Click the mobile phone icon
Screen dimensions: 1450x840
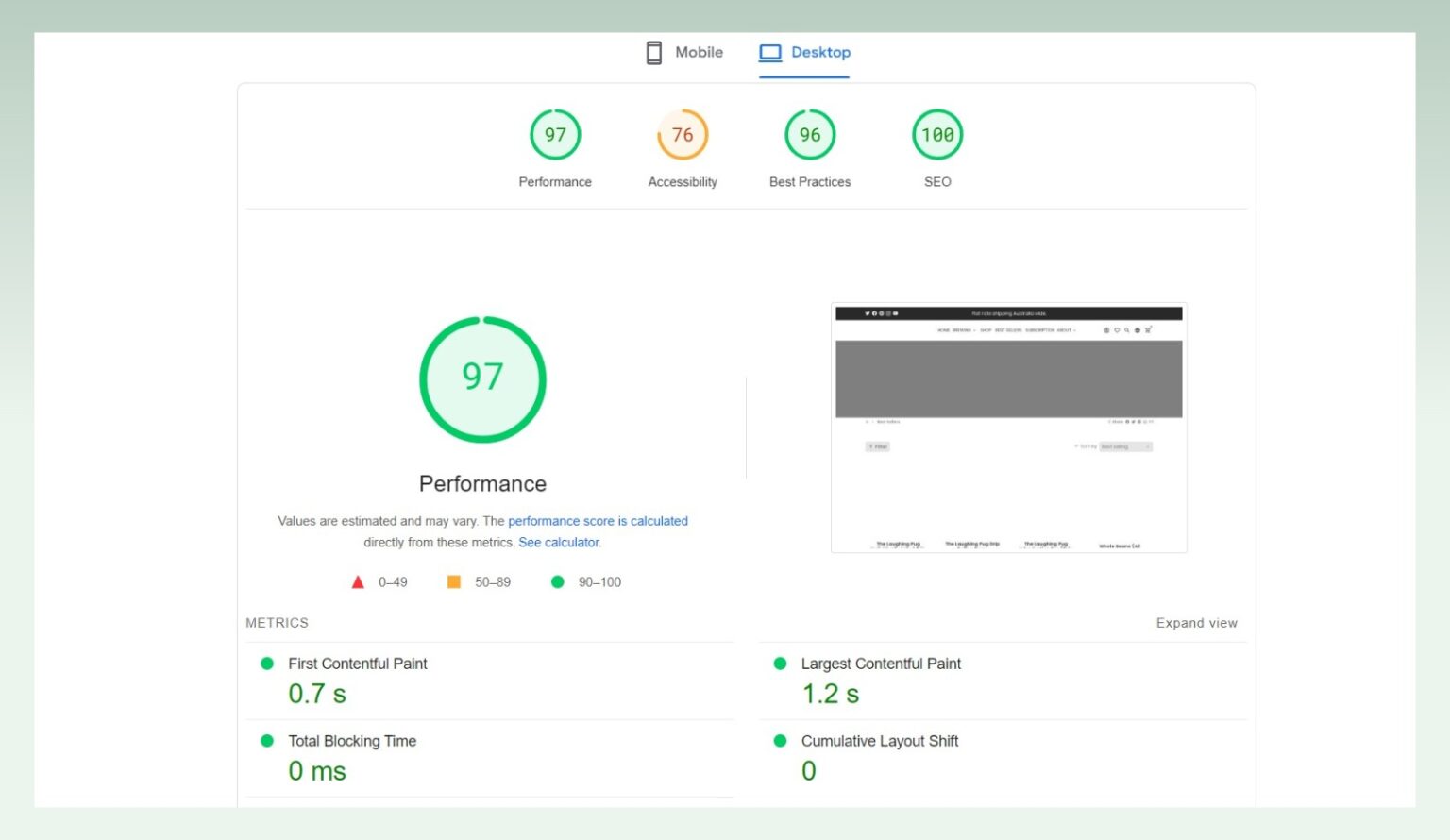pyautogui.click(x=654, y=53)
